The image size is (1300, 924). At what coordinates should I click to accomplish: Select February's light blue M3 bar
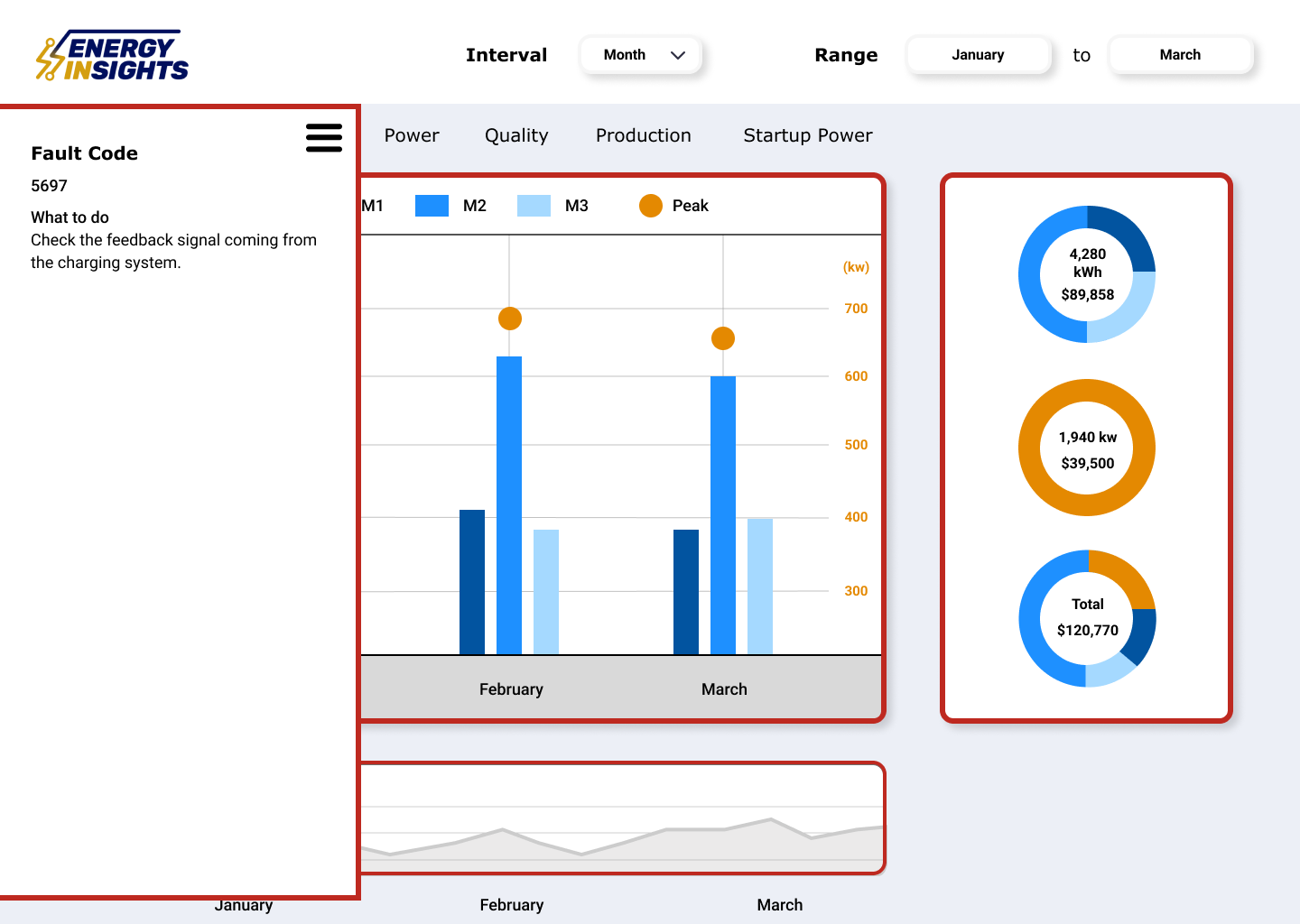[x=546, y=592]
